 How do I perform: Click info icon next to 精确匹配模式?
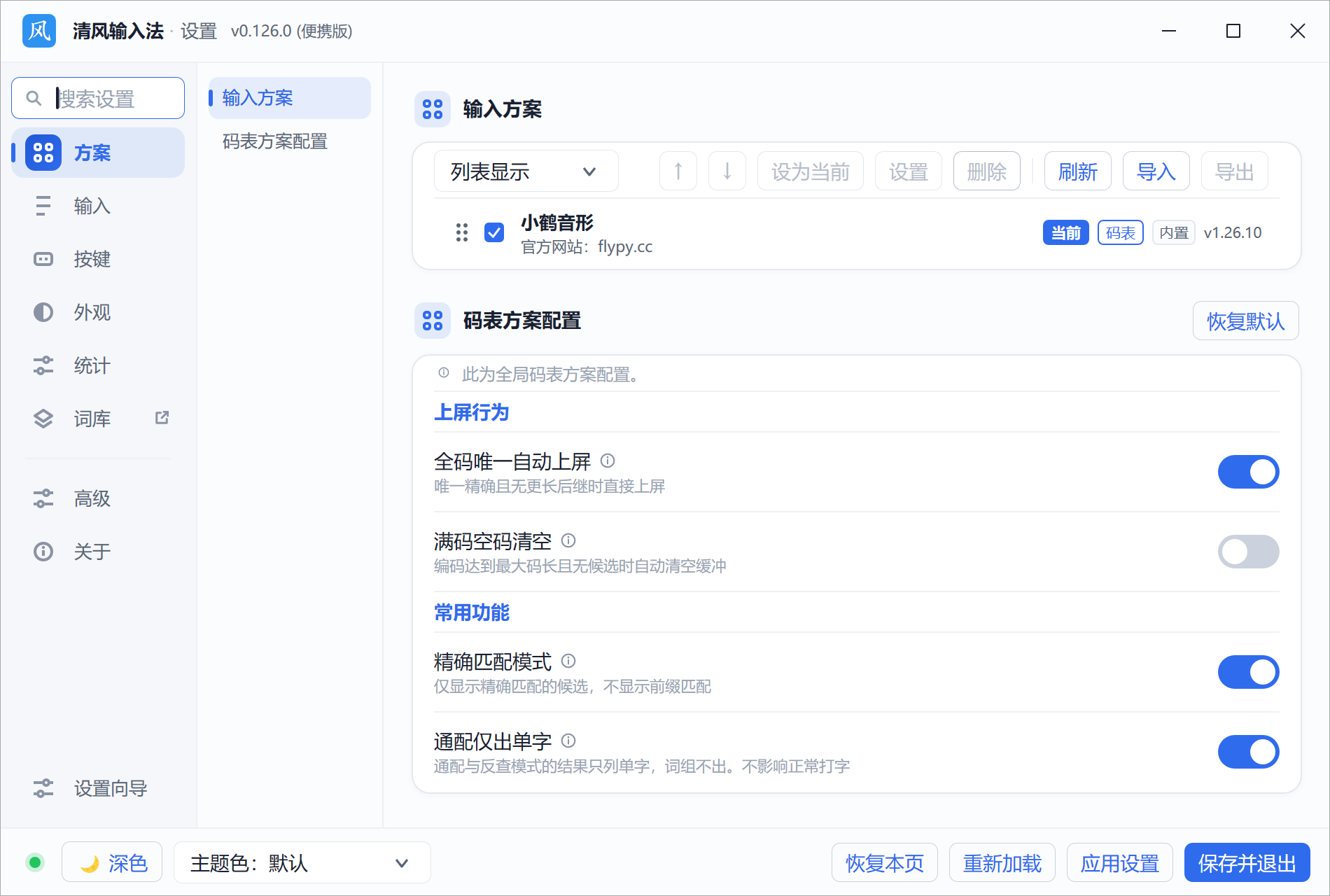[x=568, y=661]
